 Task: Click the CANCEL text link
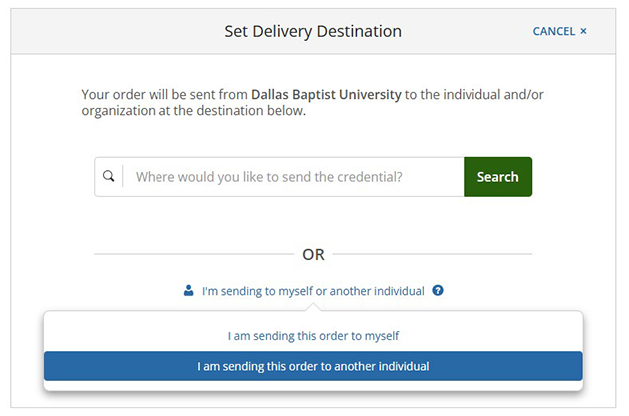(x=553, y=32)
